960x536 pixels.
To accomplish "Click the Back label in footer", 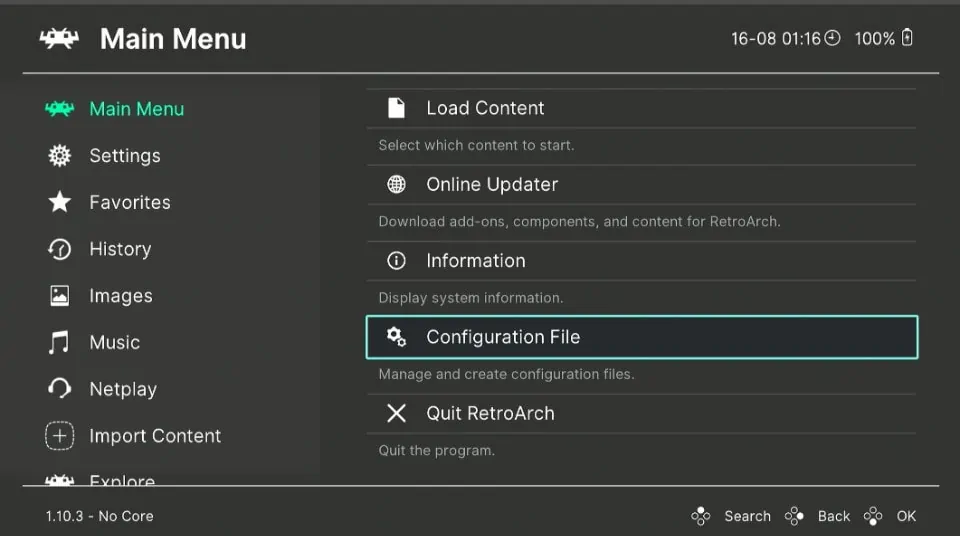I will coord(834,516).
